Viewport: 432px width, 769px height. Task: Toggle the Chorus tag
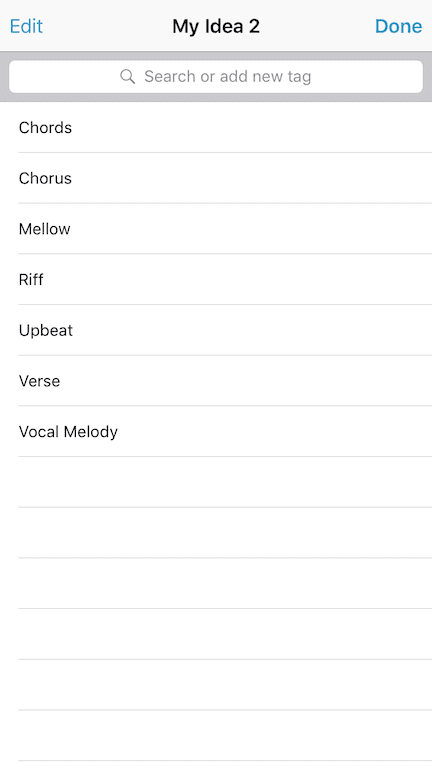pyautogui.click(x=216, y=178)
